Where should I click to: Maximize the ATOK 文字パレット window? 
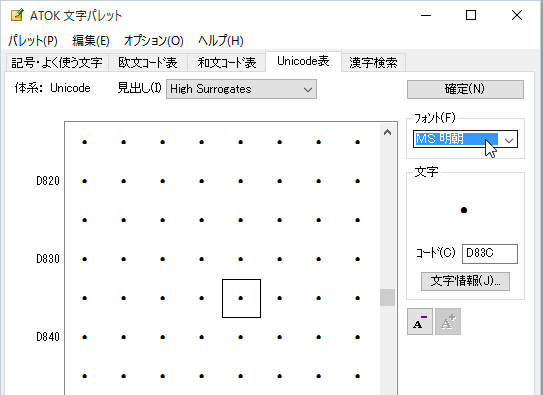tap(471, 15)
